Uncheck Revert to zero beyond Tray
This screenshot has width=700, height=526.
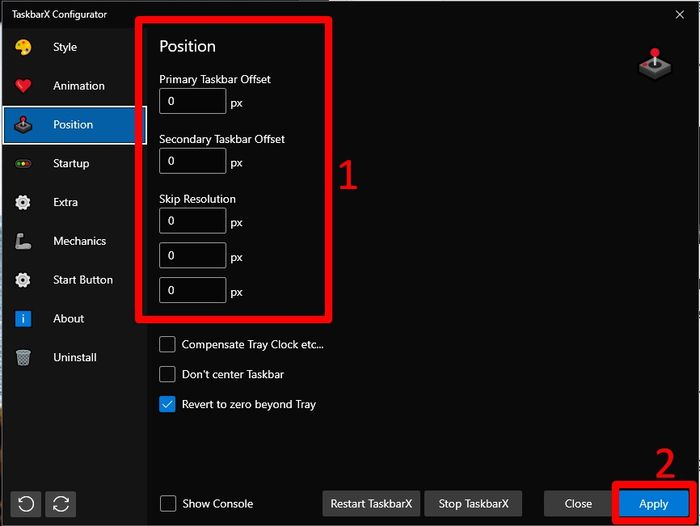click(x=167, y=405)
